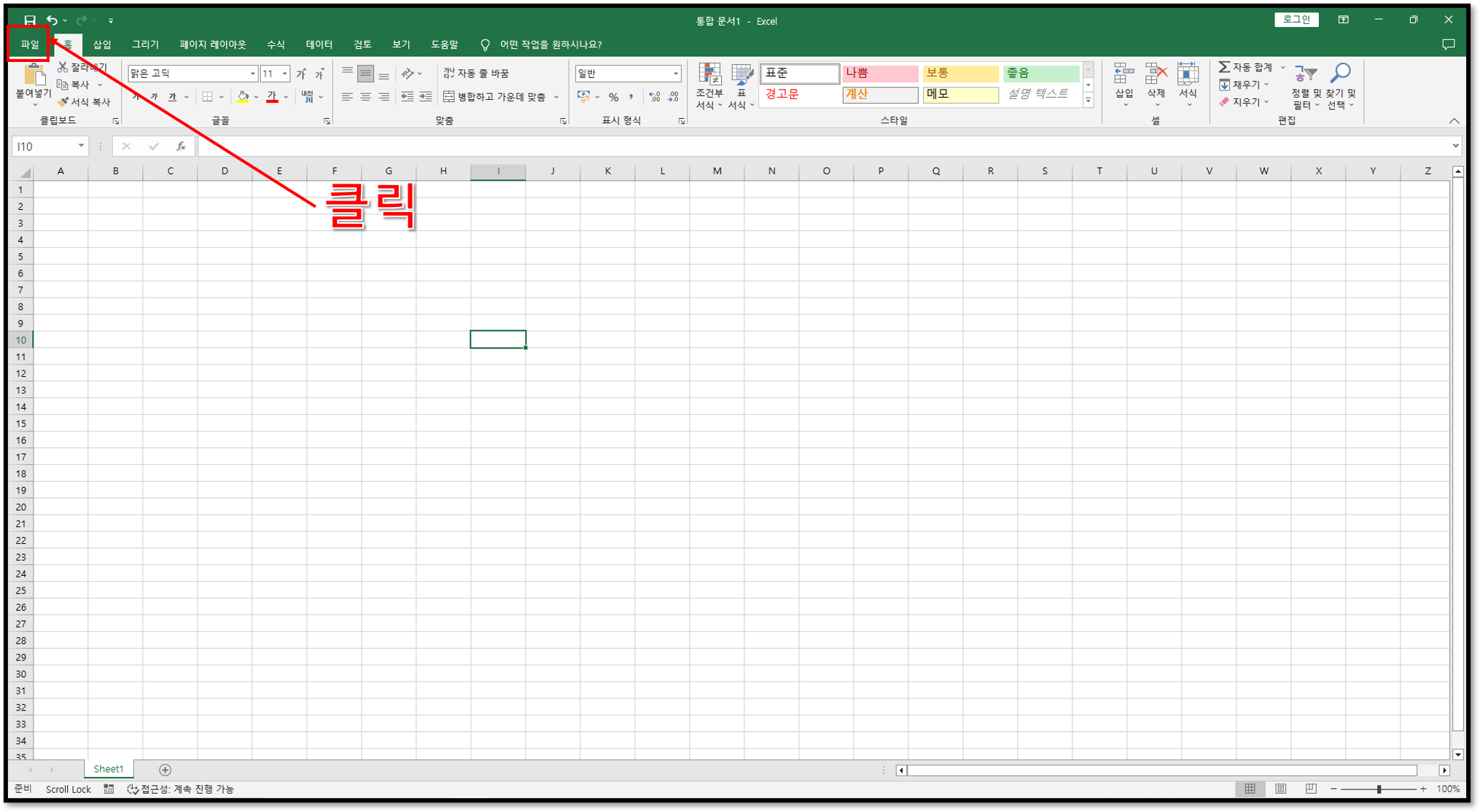Click the insert function fx icon
This screenshot has height=812, width=1480.
[181, 147]
